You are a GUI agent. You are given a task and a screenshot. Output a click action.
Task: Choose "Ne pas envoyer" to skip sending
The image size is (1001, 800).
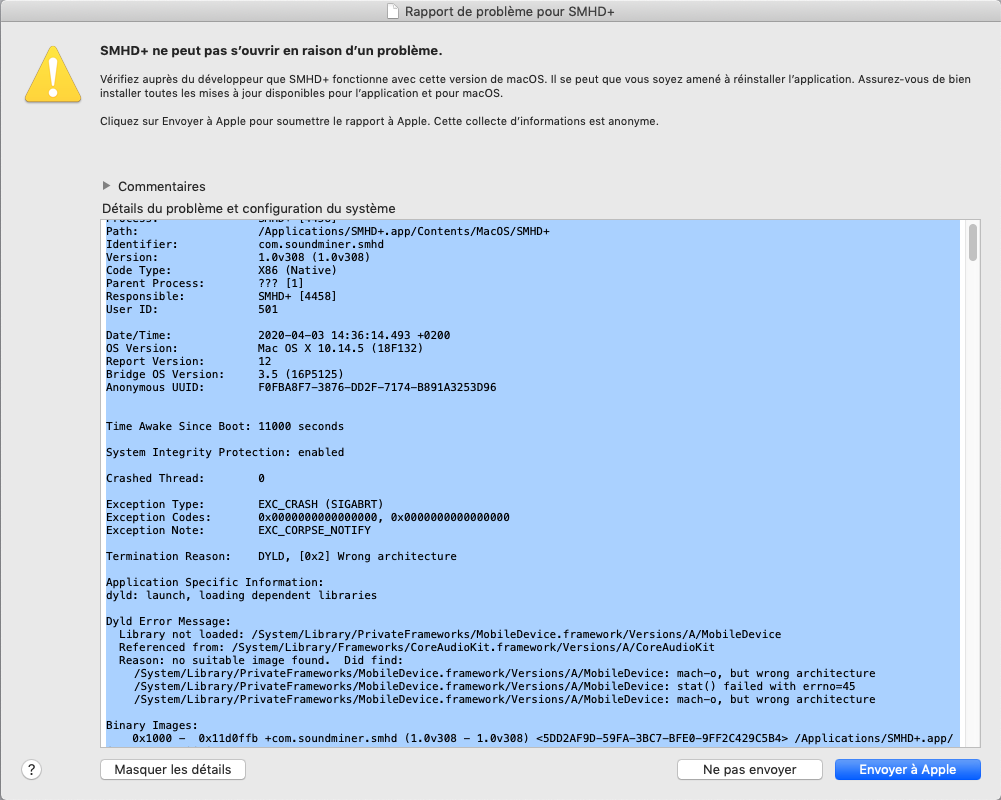point(749,769)
